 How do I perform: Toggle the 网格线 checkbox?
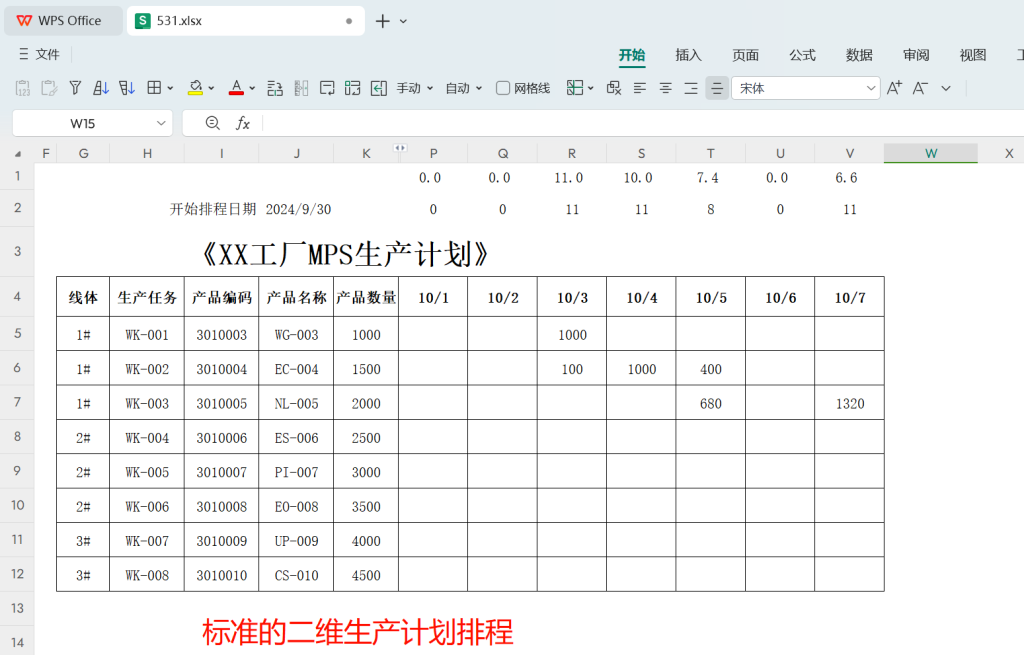pyautogui.click(x=503, y=88)
